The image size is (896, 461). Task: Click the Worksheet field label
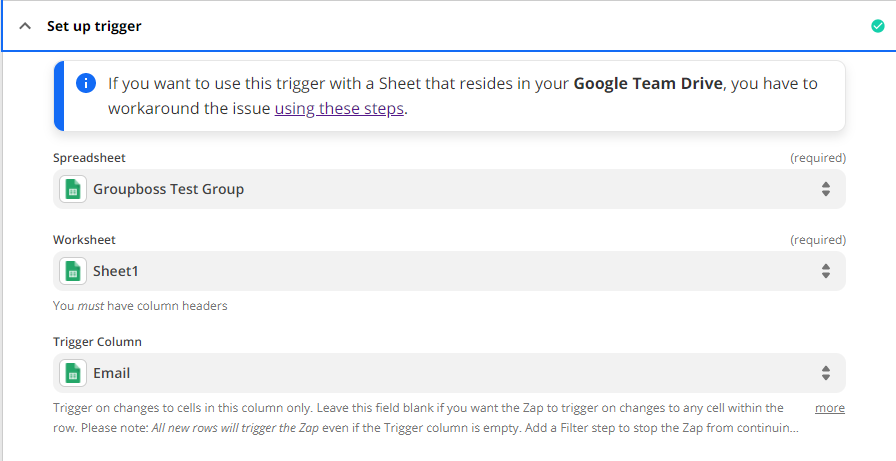[x=84, y=240]
